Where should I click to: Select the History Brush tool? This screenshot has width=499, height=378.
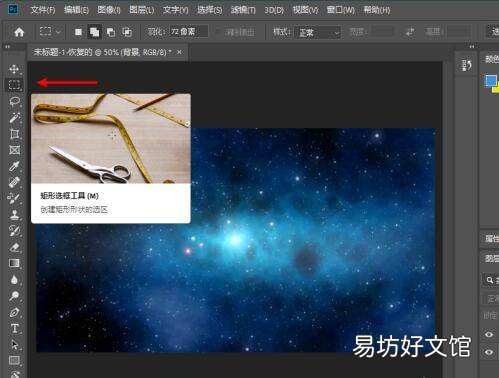pos(14,231)
